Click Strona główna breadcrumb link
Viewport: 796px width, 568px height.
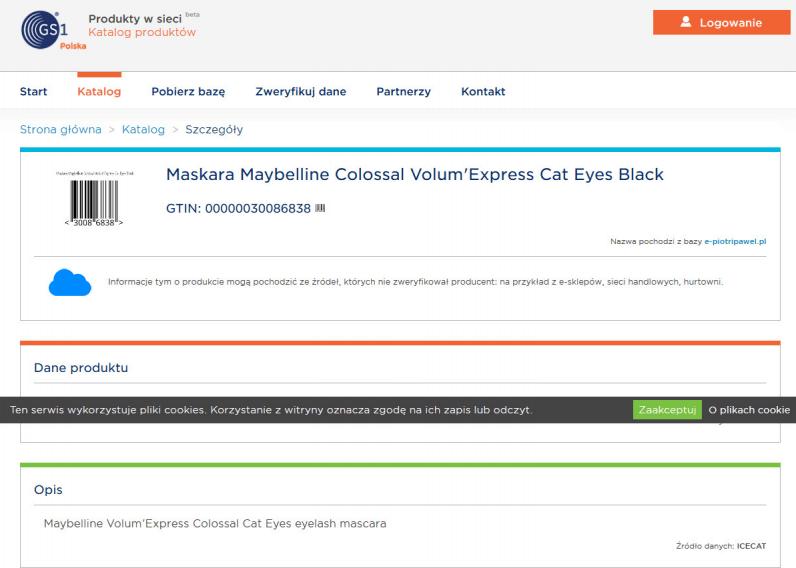60,129
